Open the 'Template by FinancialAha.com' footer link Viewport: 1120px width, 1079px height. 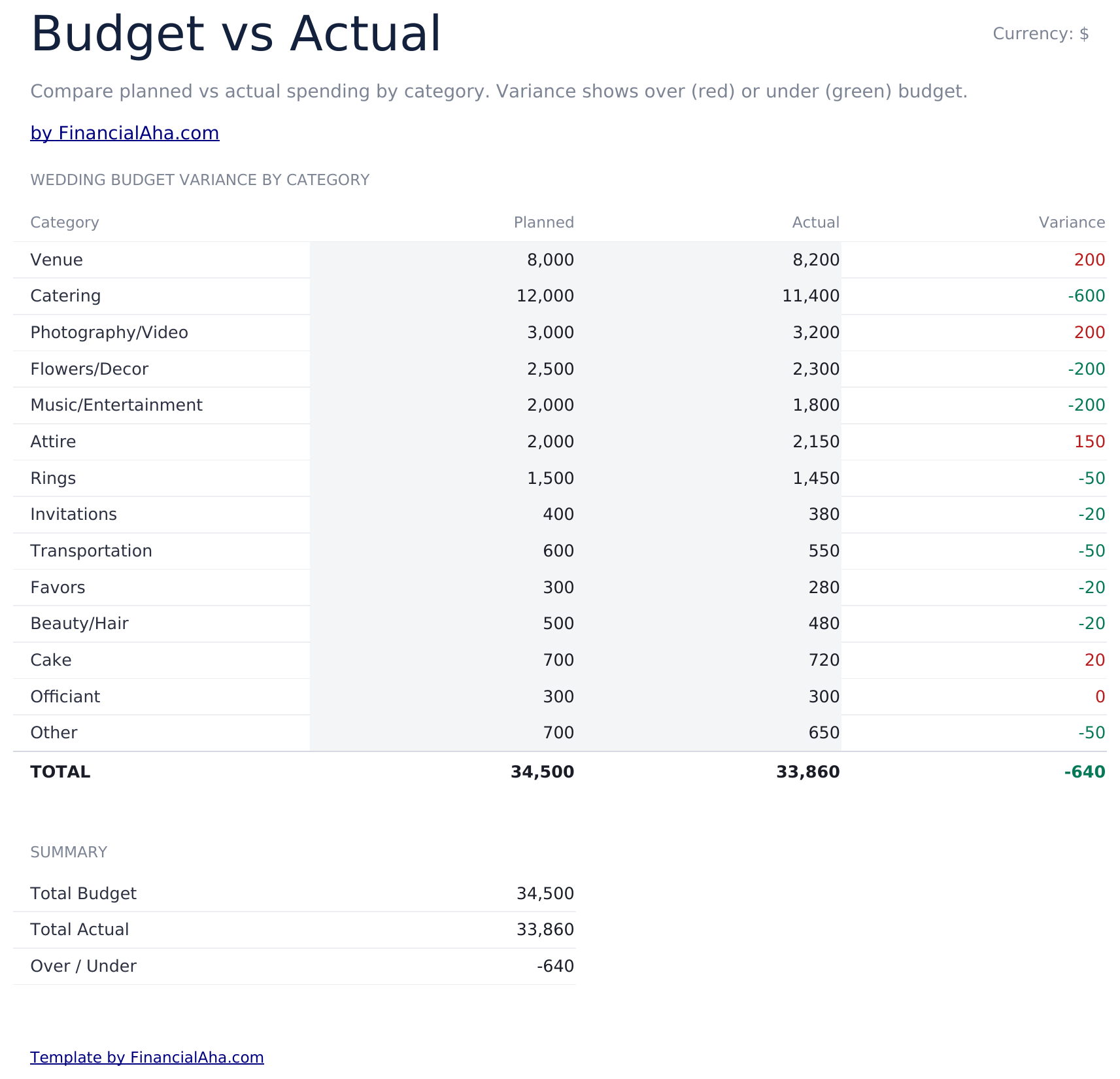pos(147,1057)
